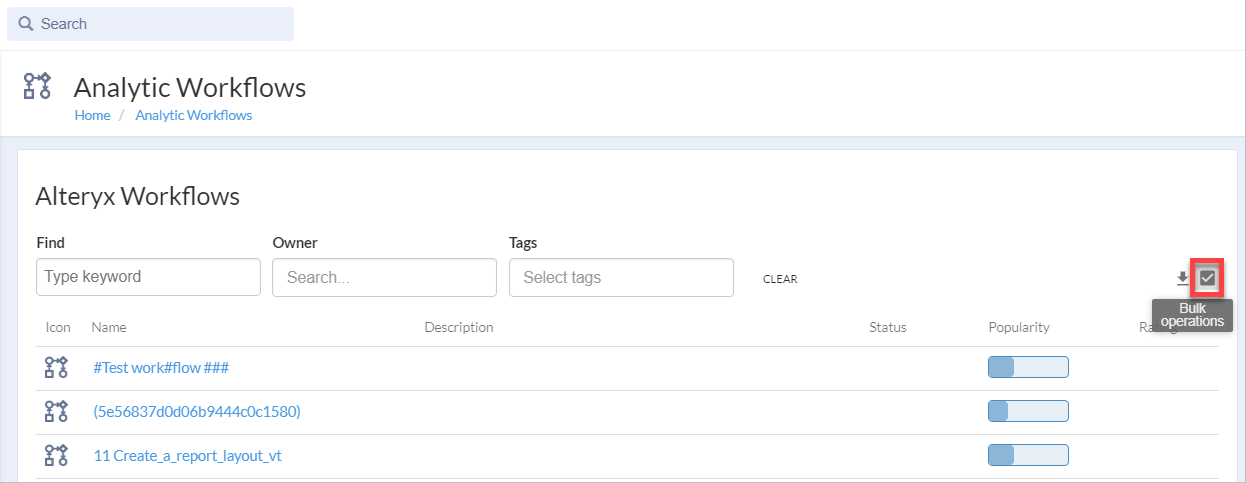The image size is (1246, 483).
Task: Open the #Test work#flow ### workflow
Action: (161, 367)
